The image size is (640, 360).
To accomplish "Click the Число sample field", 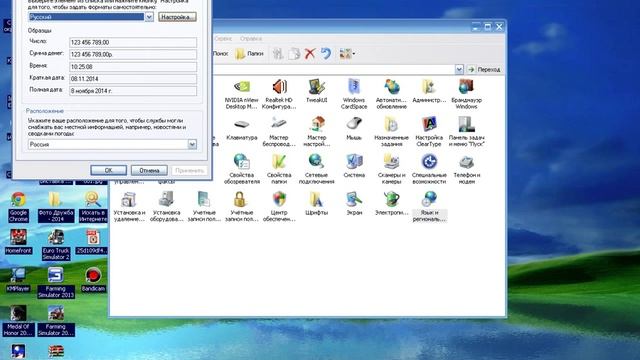I will pos(133,42).
